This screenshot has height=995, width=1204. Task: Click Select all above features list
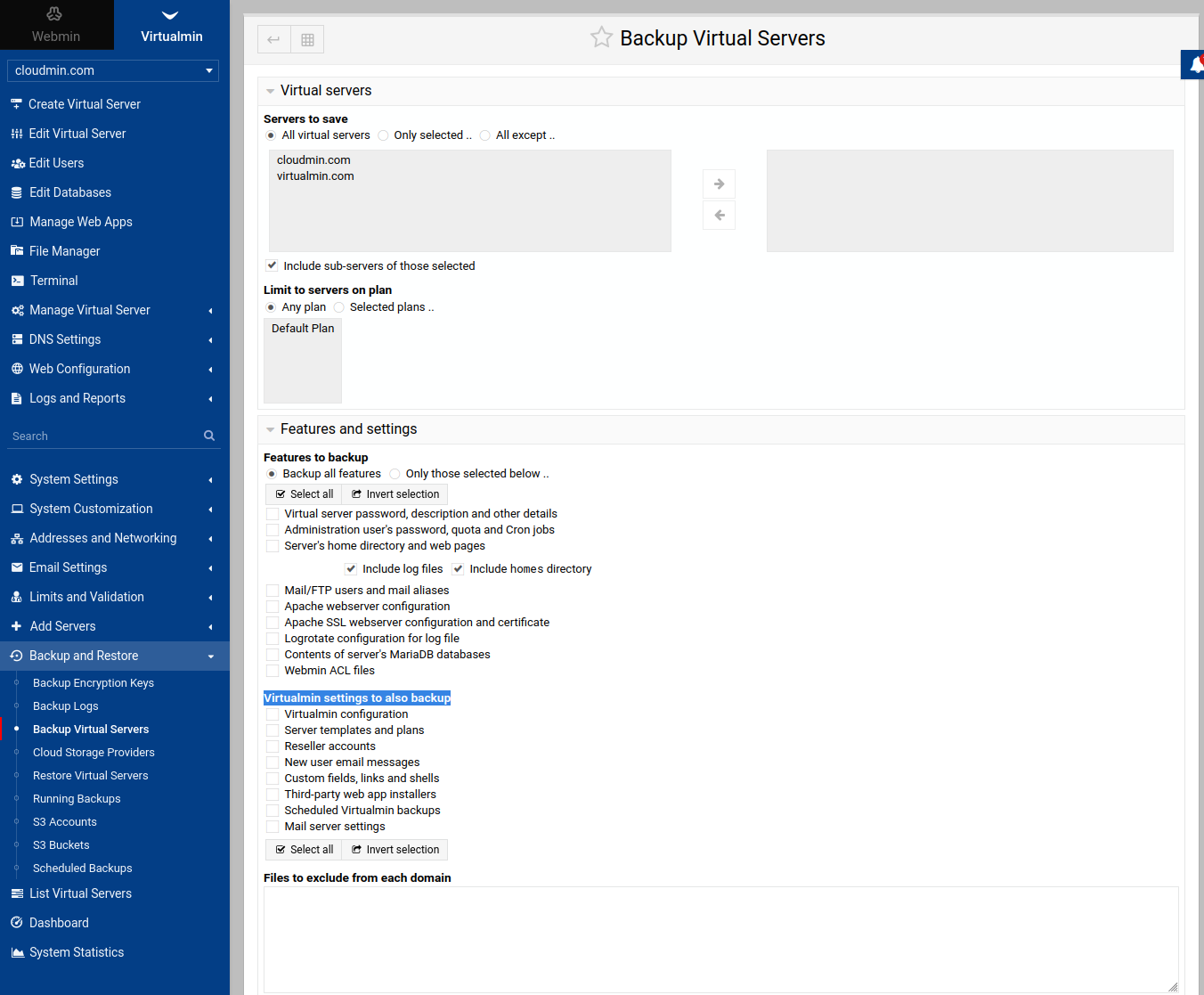pyautogui.click(x=304, y=494)
